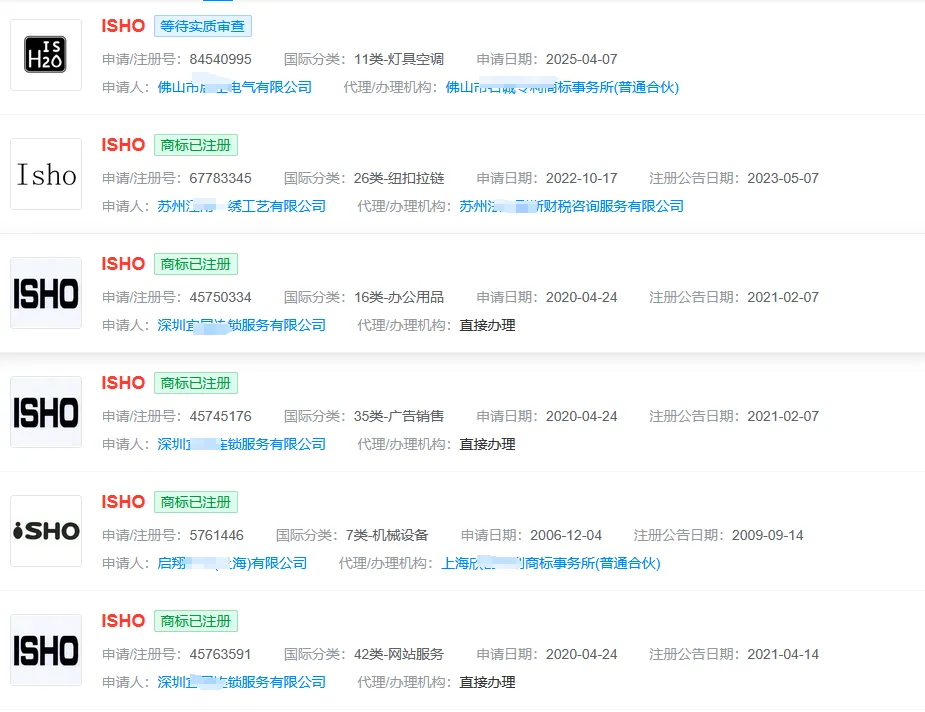Click the 42类-网站服务 classification text
The image size is (925, 712).
(x=399, y=655)
